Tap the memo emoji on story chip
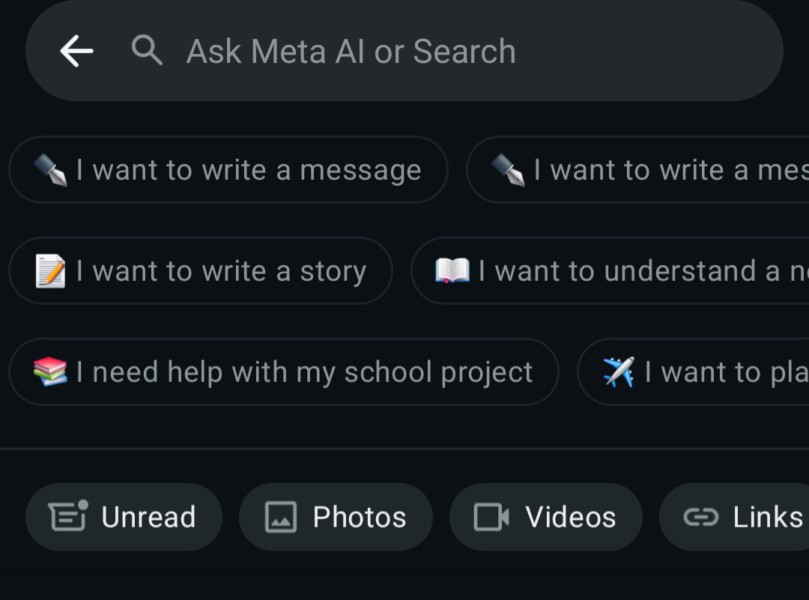 click(50, 271)
